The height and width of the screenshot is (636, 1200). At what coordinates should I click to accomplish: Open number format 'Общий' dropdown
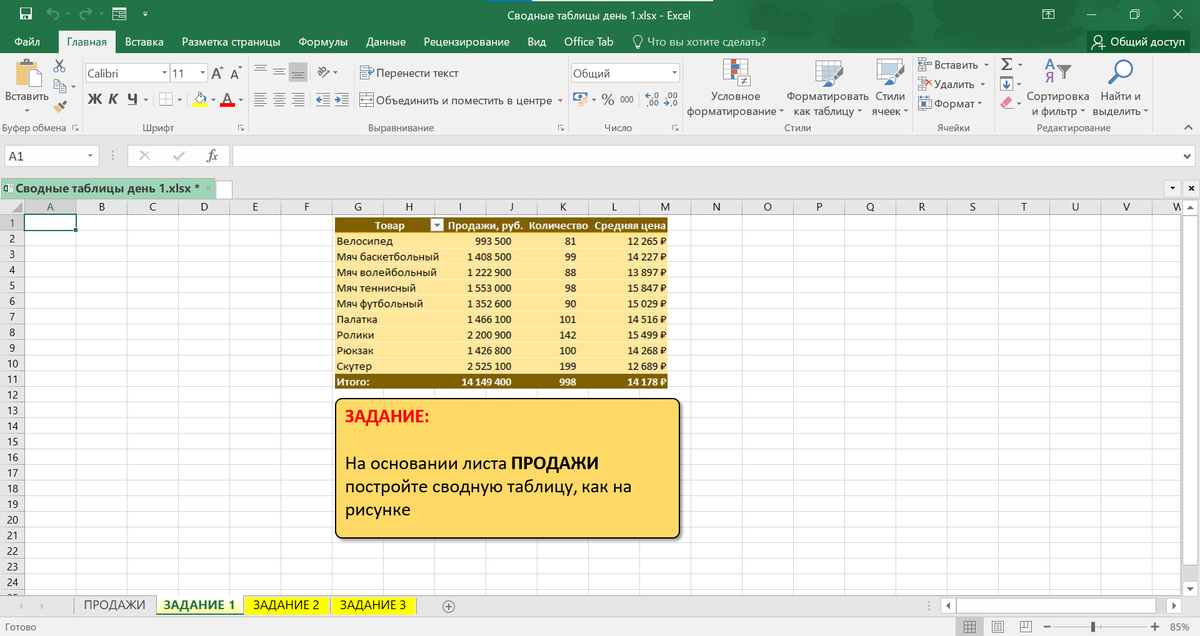674,73
